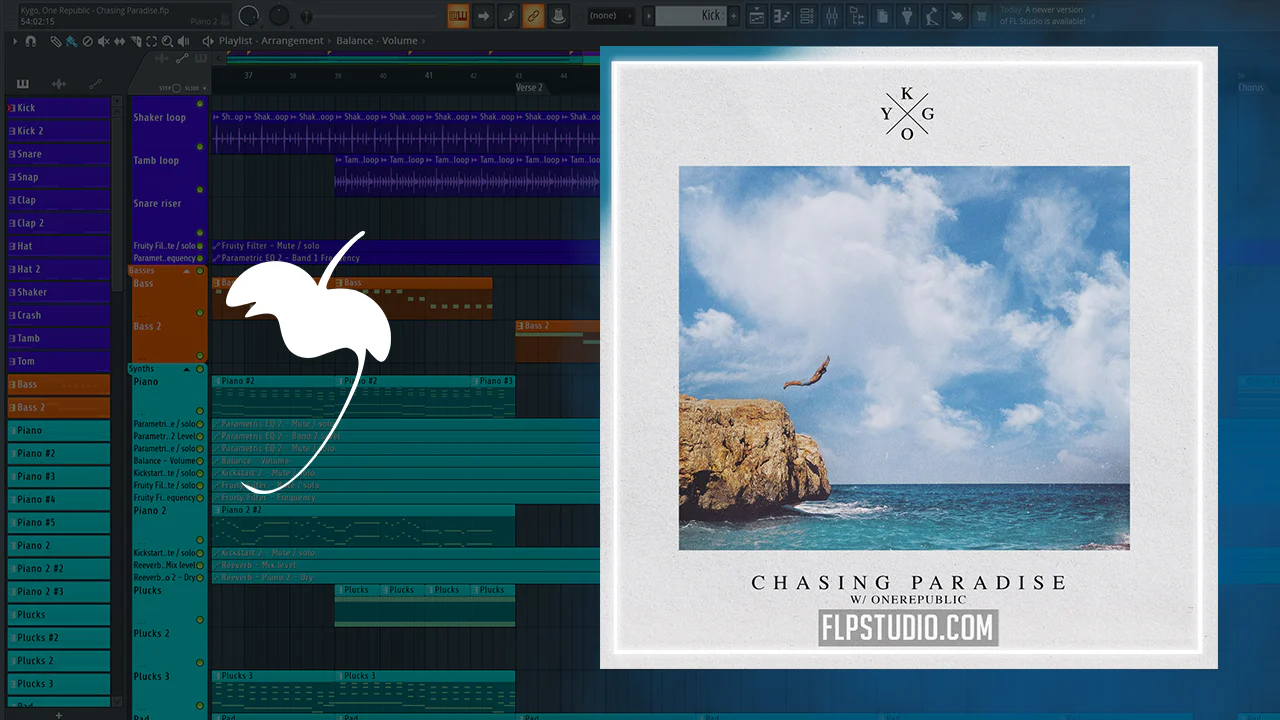1280x720 pixels.
Task: Select the Hat 2 pattern in picker list
Action: point(58,269)
